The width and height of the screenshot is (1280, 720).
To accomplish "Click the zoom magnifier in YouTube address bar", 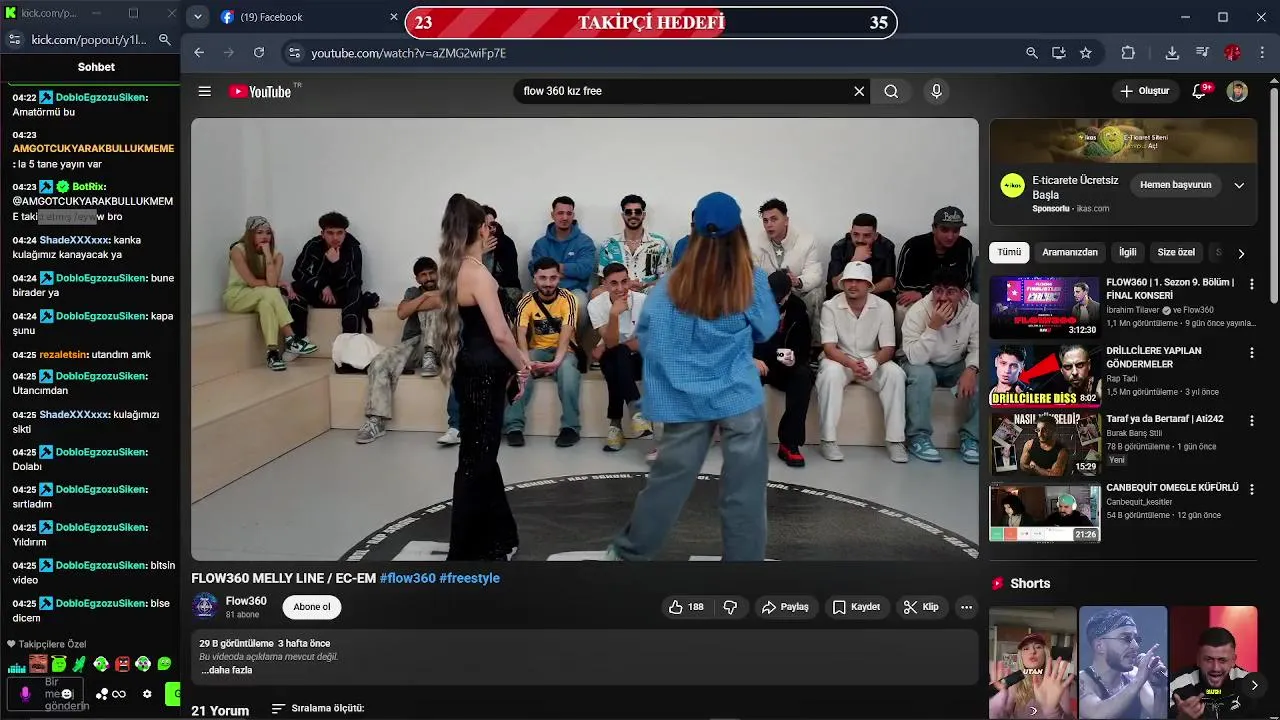I will pos(1031,53).
